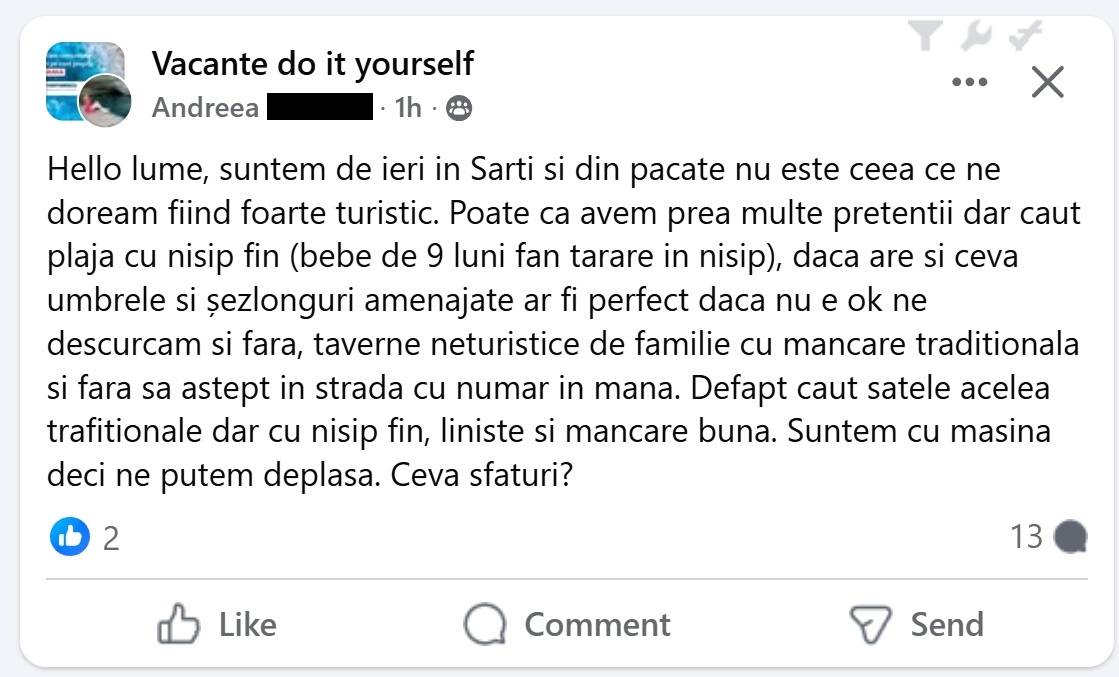This screenshot has width=1119, height=677.
Task: Show who reacted via the count 2
Action: 111,539
